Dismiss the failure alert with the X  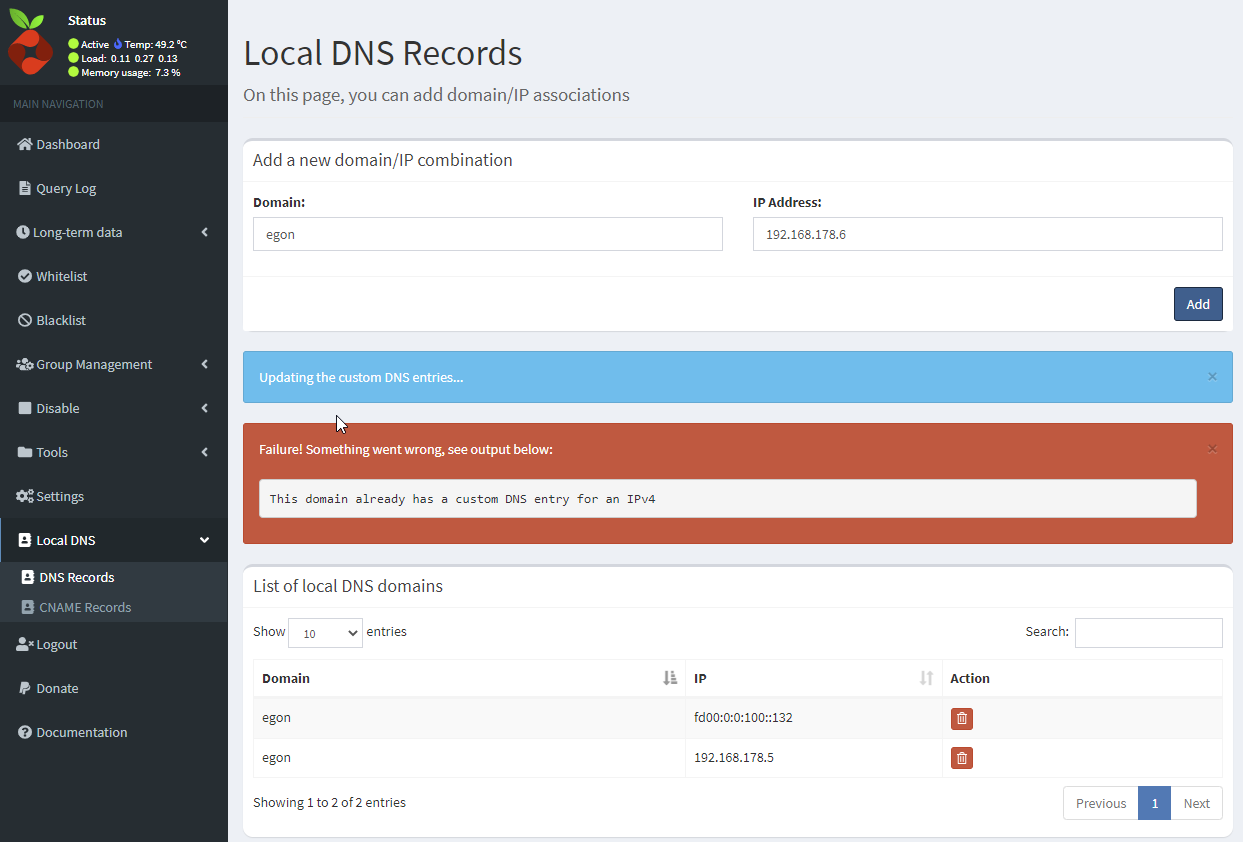1212,449
